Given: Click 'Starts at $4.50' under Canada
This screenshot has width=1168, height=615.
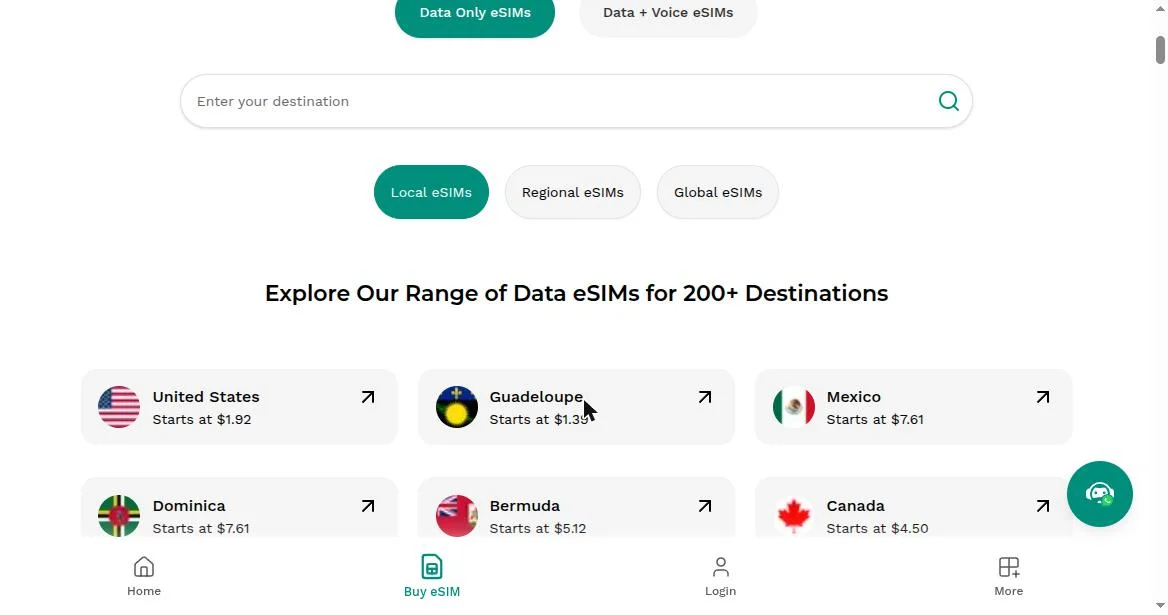Looking at the screenshot, I should pos(877,528).
